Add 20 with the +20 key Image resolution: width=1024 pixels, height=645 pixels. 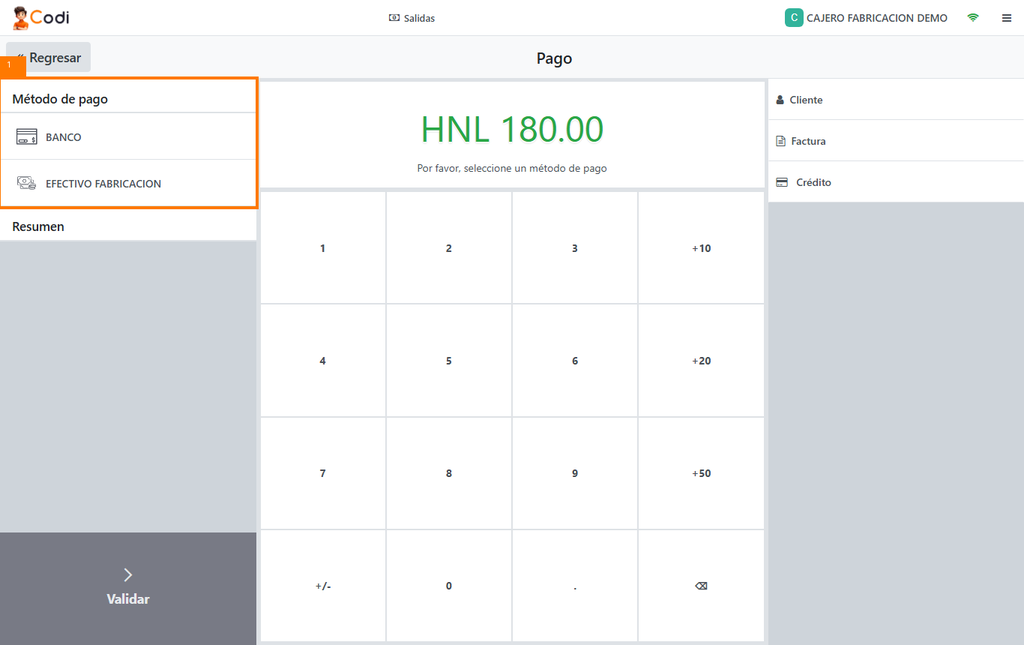[x=701, y=360]
